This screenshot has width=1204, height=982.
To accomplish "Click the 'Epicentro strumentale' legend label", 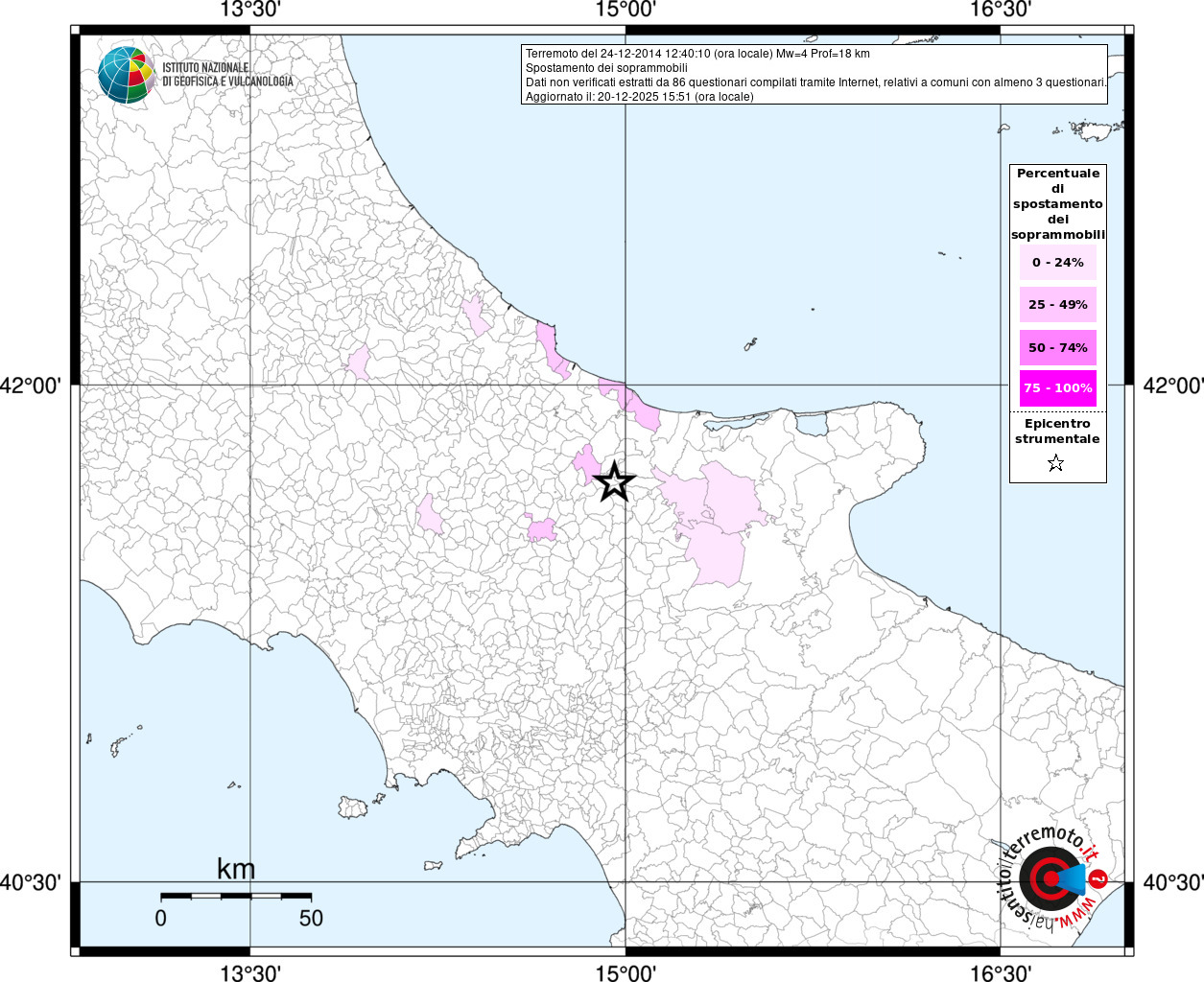I will (x=1057, y=432).
